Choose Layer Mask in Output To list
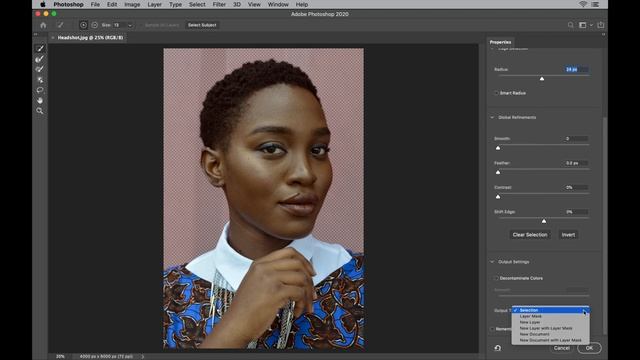This screenshot has height=360, width=640. pos(550,316)
